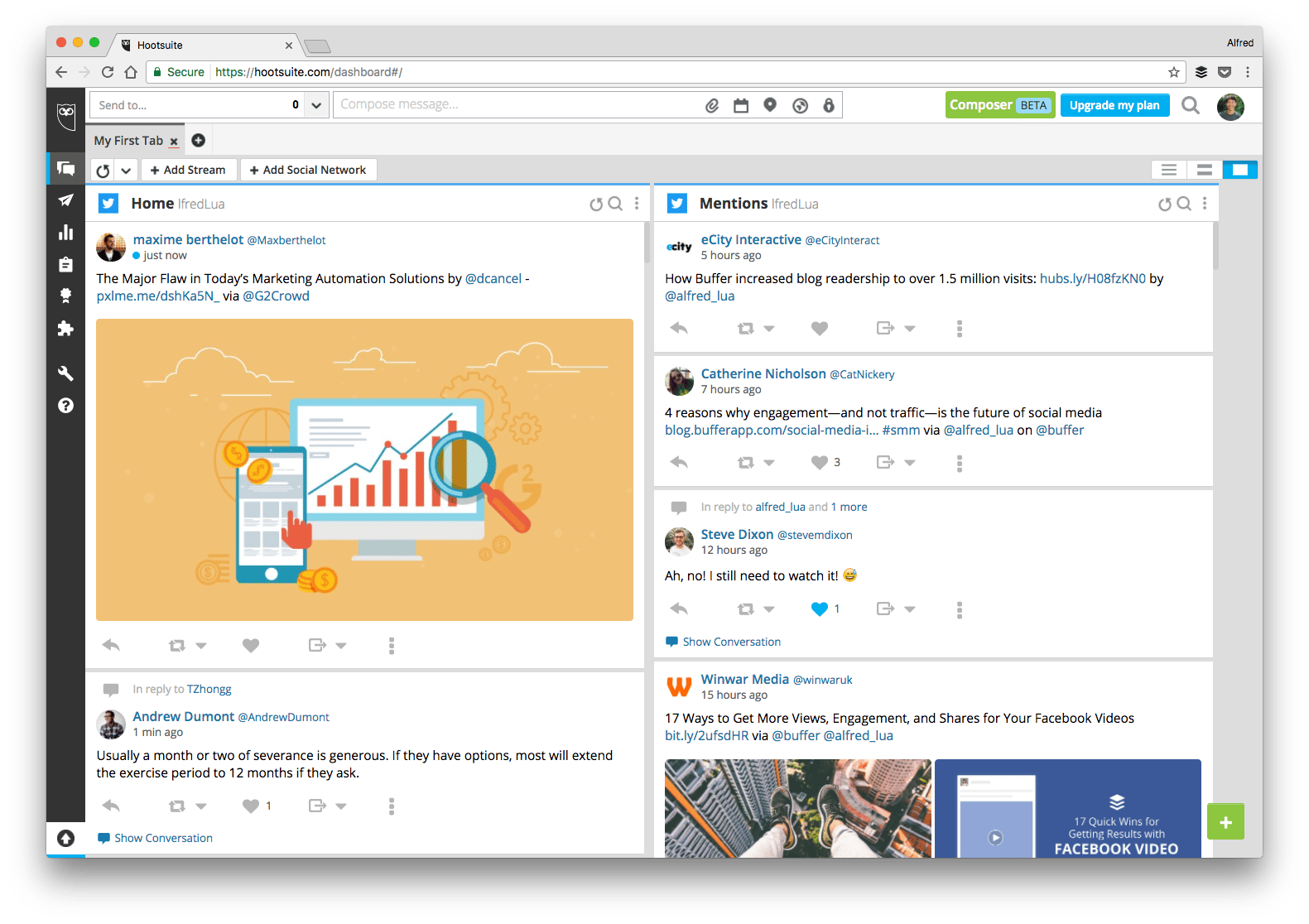Open marketing automation illustration image

click(x=364, y=469)
